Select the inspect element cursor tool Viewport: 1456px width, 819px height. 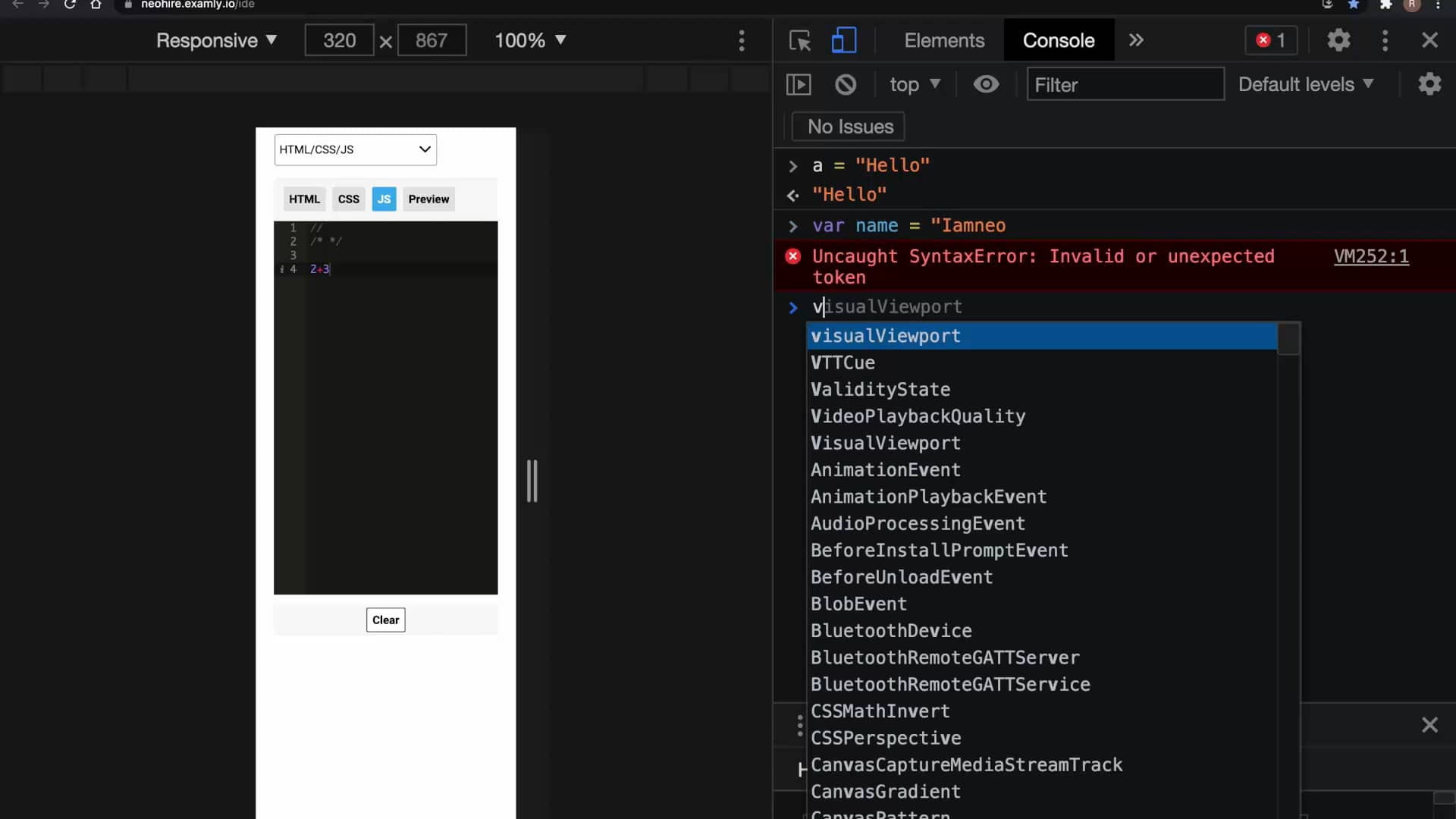pos(799,40)
